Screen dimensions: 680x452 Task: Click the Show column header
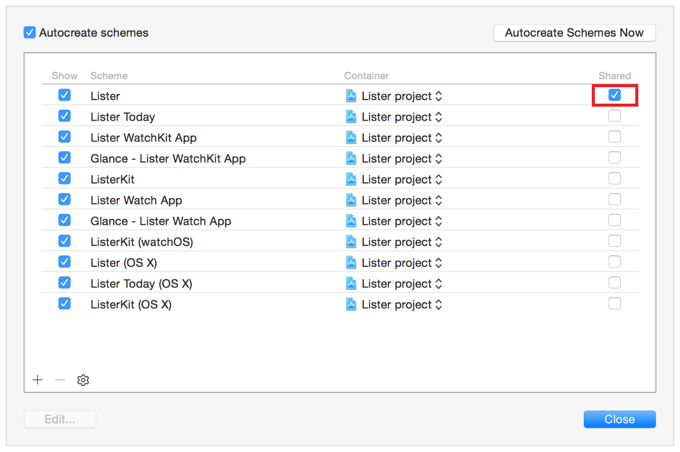click(x=65, y=75)
